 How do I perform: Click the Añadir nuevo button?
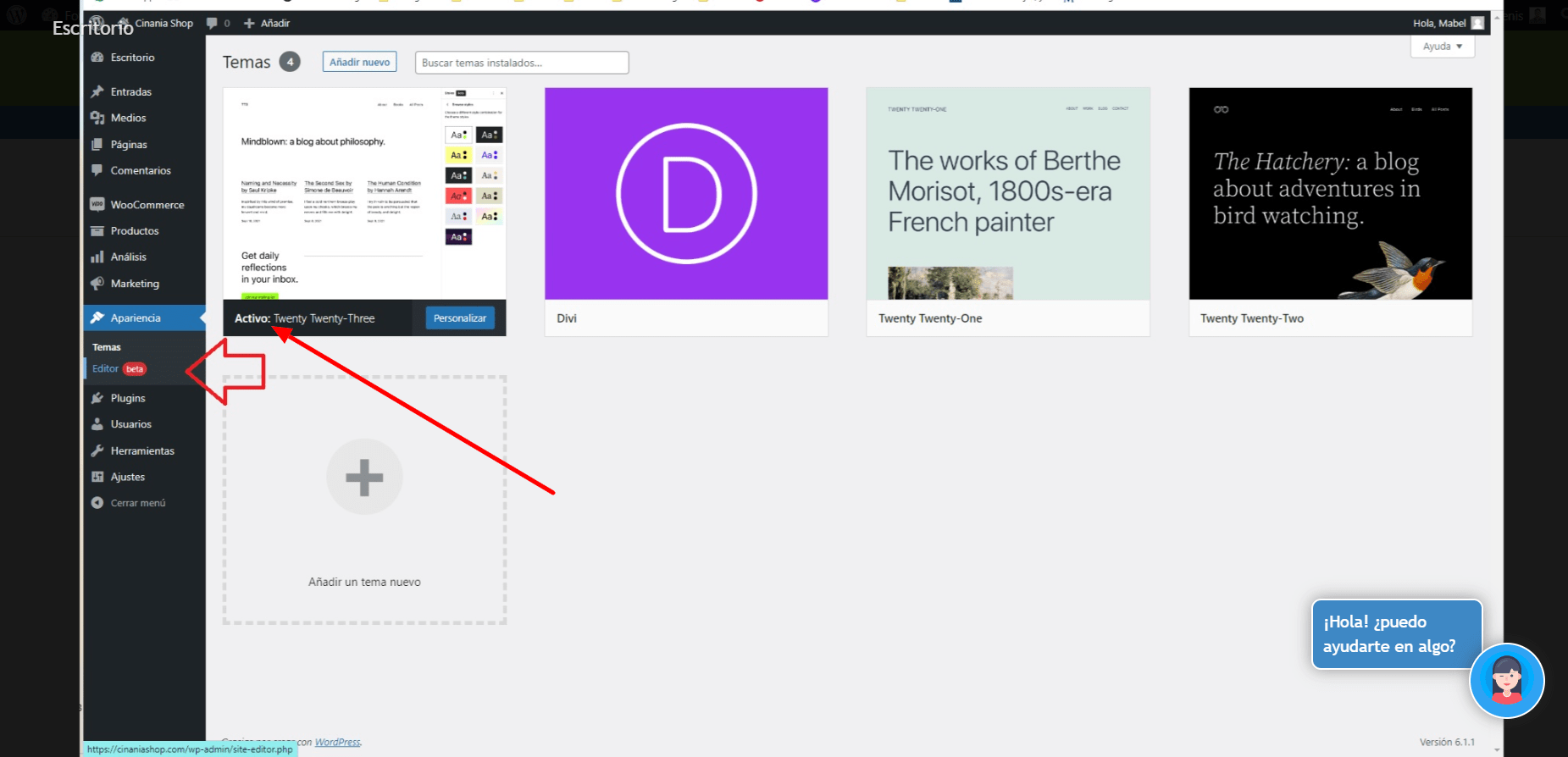pyautogui.click(x=359, y=62)
